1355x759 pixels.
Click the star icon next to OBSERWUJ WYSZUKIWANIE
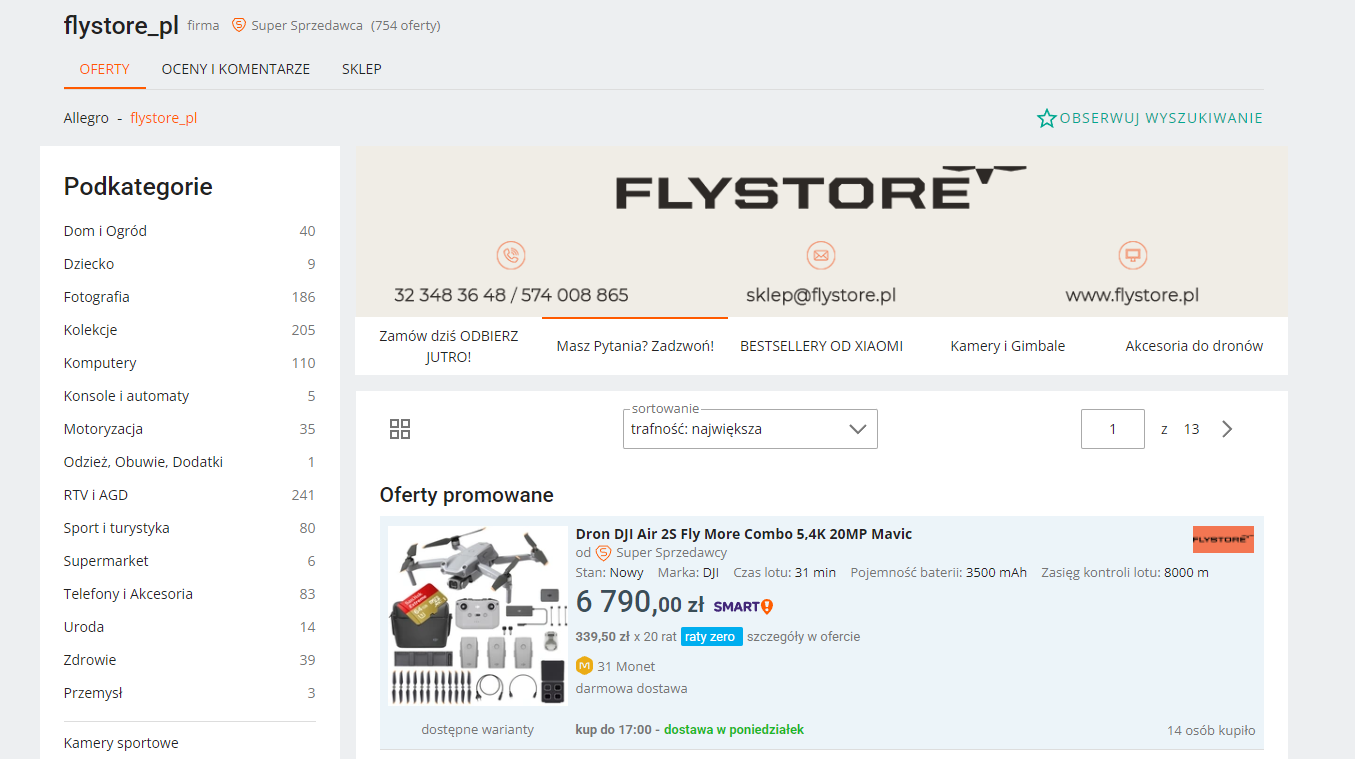[x=1046, y=117]
